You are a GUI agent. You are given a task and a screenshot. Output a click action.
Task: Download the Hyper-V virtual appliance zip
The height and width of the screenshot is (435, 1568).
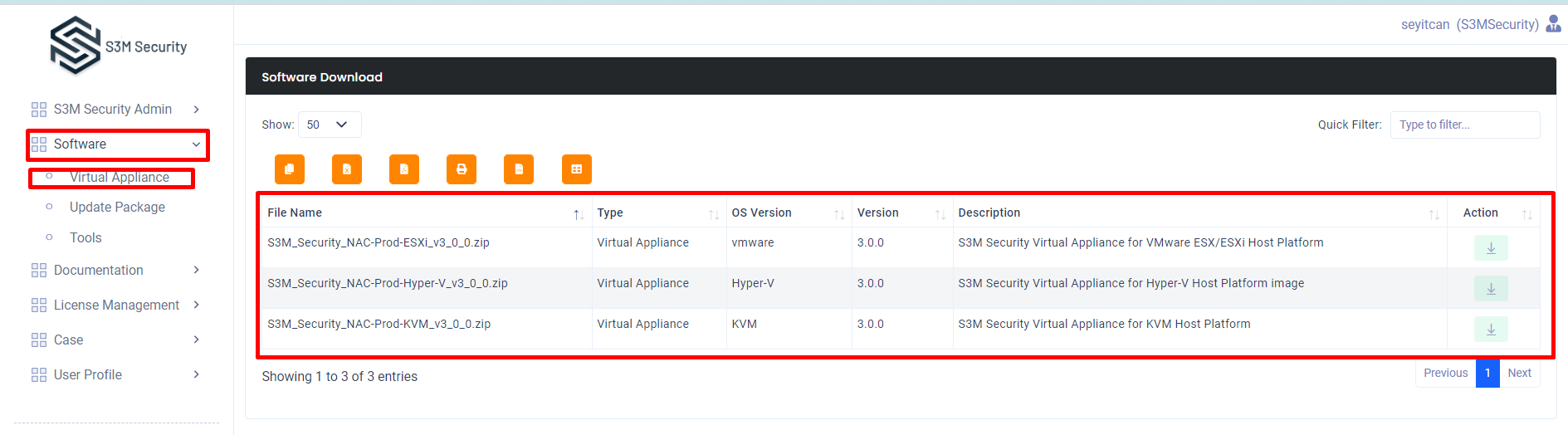coord(1491,289)
